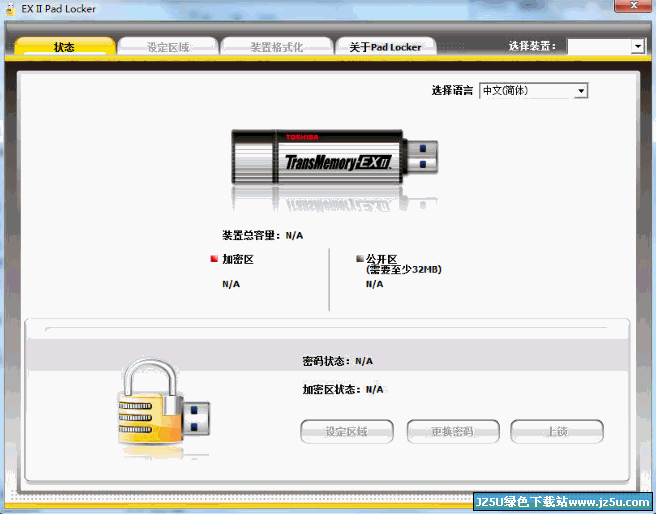Open the 关于Pad Locker tab

(385, 46)
